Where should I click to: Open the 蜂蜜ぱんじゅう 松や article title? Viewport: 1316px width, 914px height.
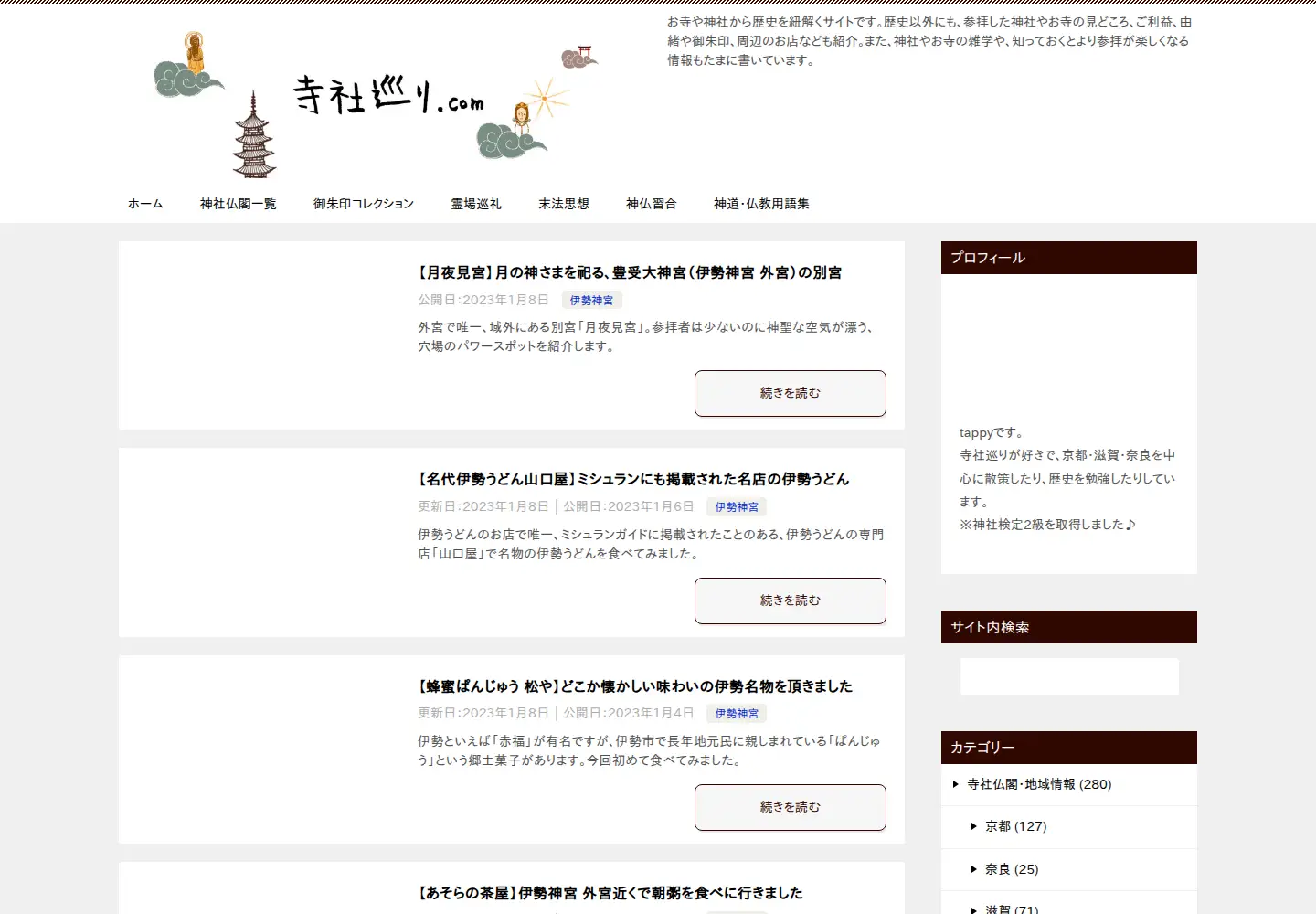tap(635, 686)
